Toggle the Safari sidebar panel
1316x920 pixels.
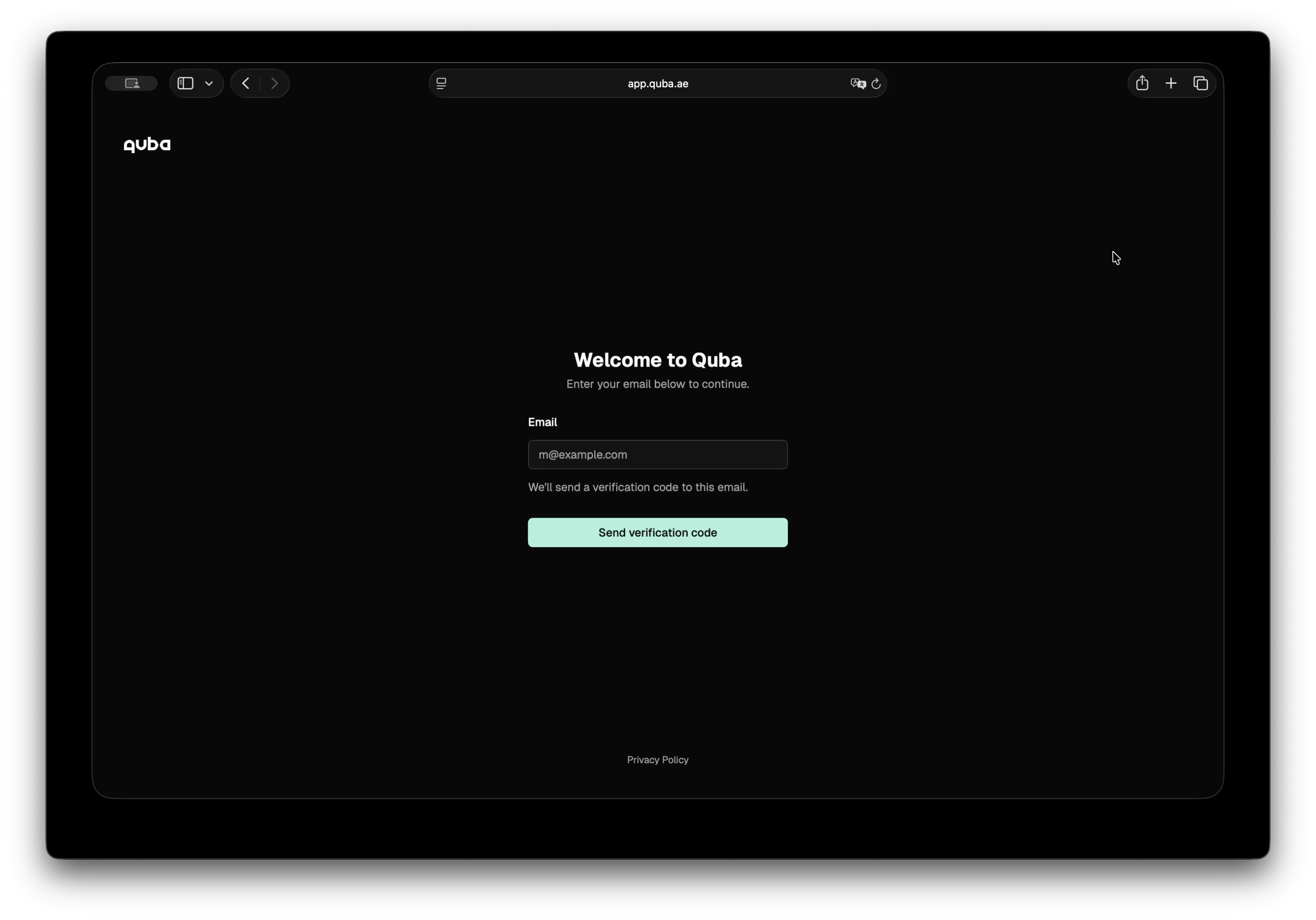point(185,83)
